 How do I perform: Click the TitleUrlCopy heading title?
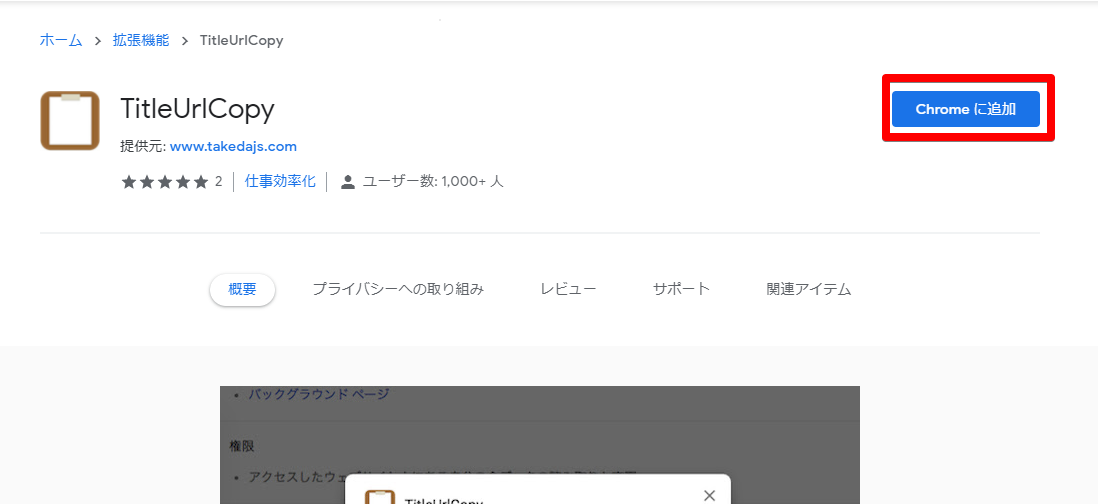pos(197,109)
